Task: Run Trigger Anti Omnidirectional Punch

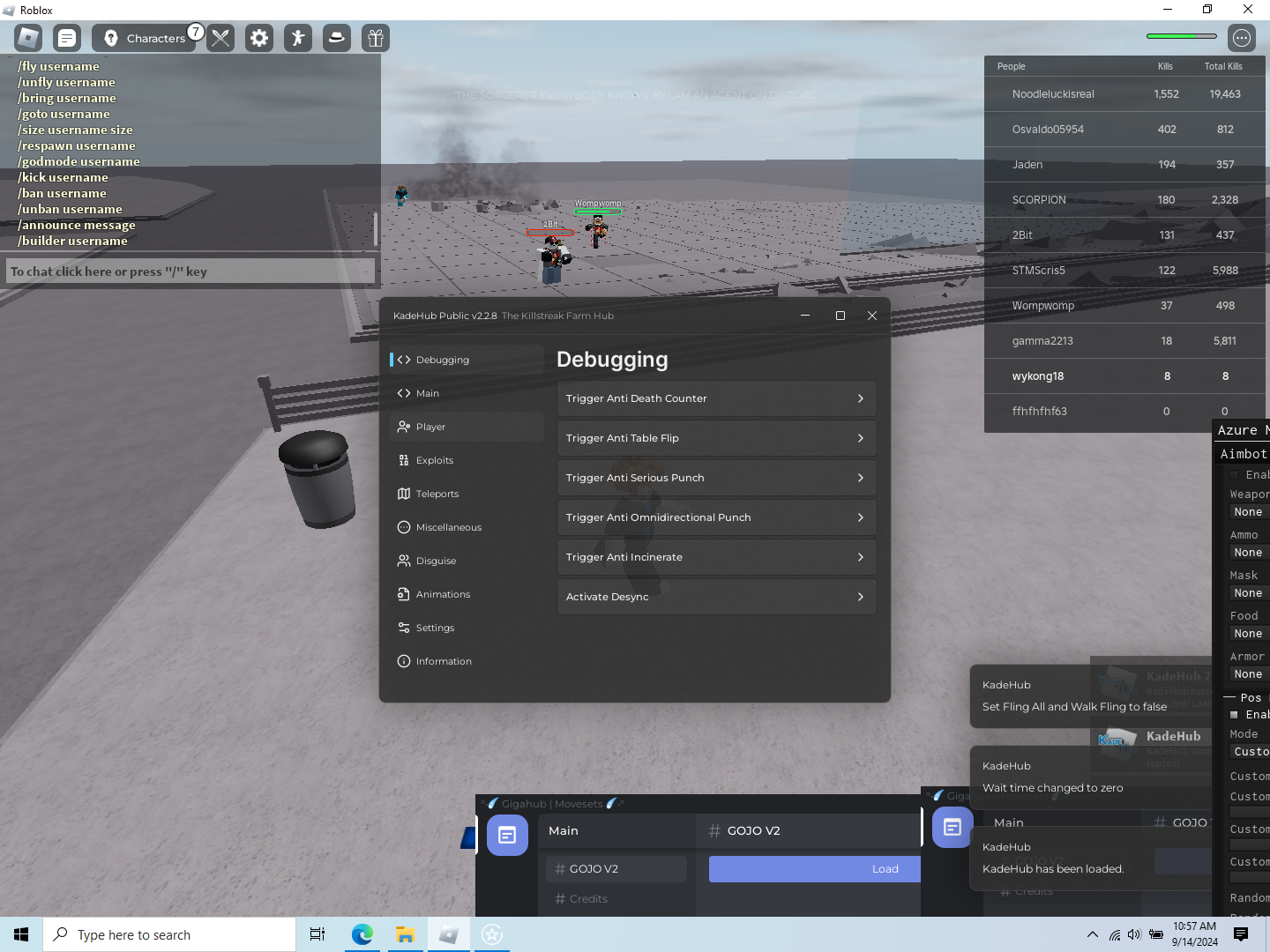Action: click(x=716, y=517)
